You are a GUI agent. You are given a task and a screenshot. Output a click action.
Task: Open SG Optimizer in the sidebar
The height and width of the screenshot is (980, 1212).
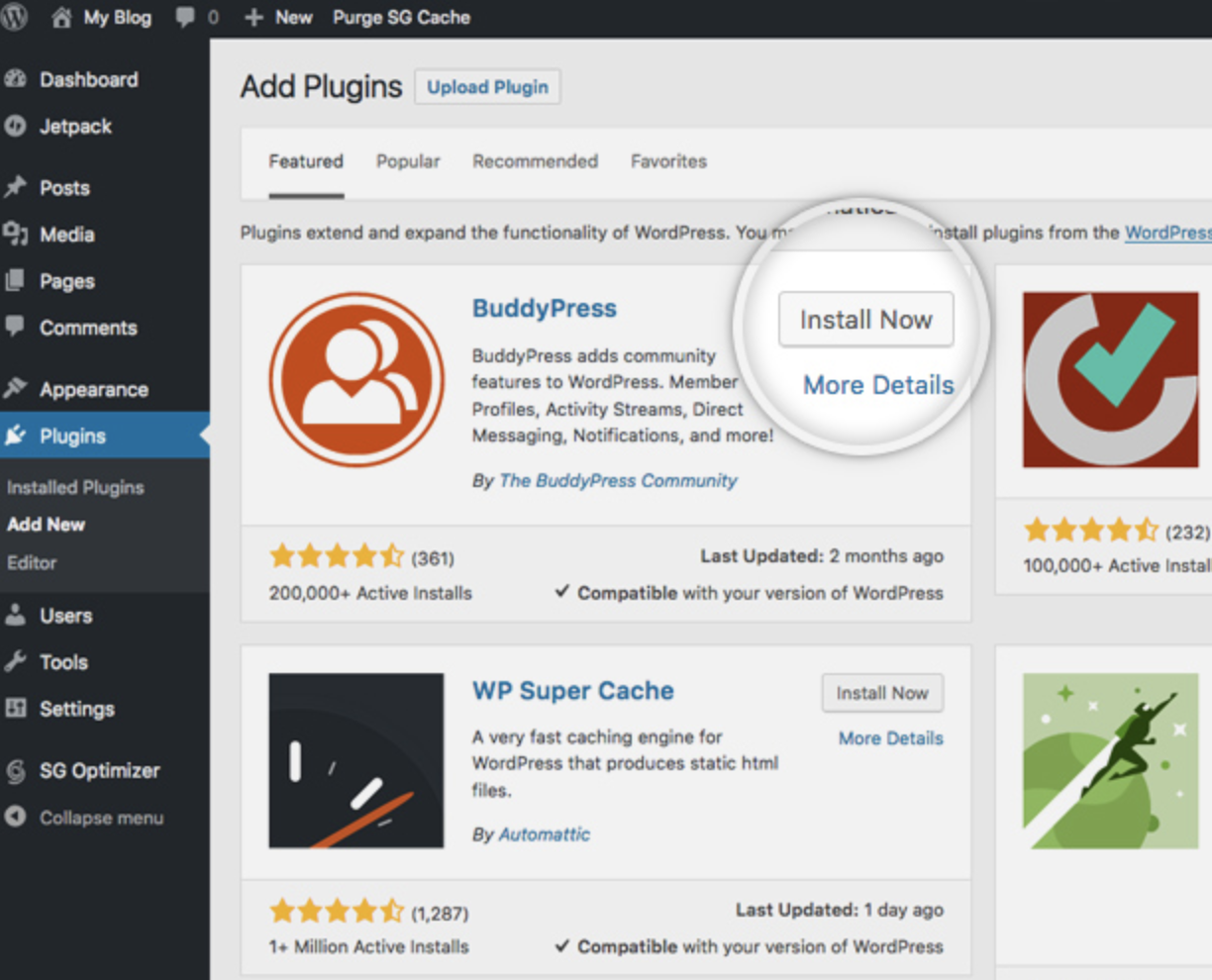tap(99, 771)
